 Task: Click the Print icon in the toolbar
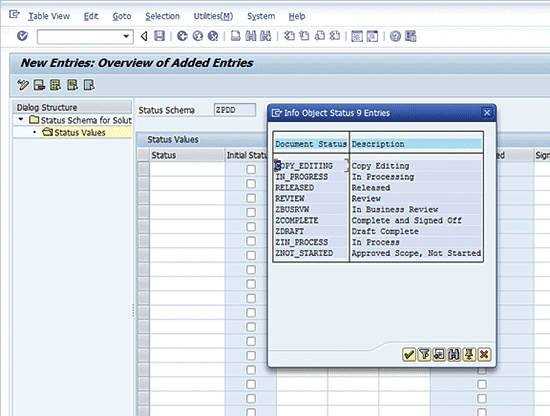click(x=236, y=36)
